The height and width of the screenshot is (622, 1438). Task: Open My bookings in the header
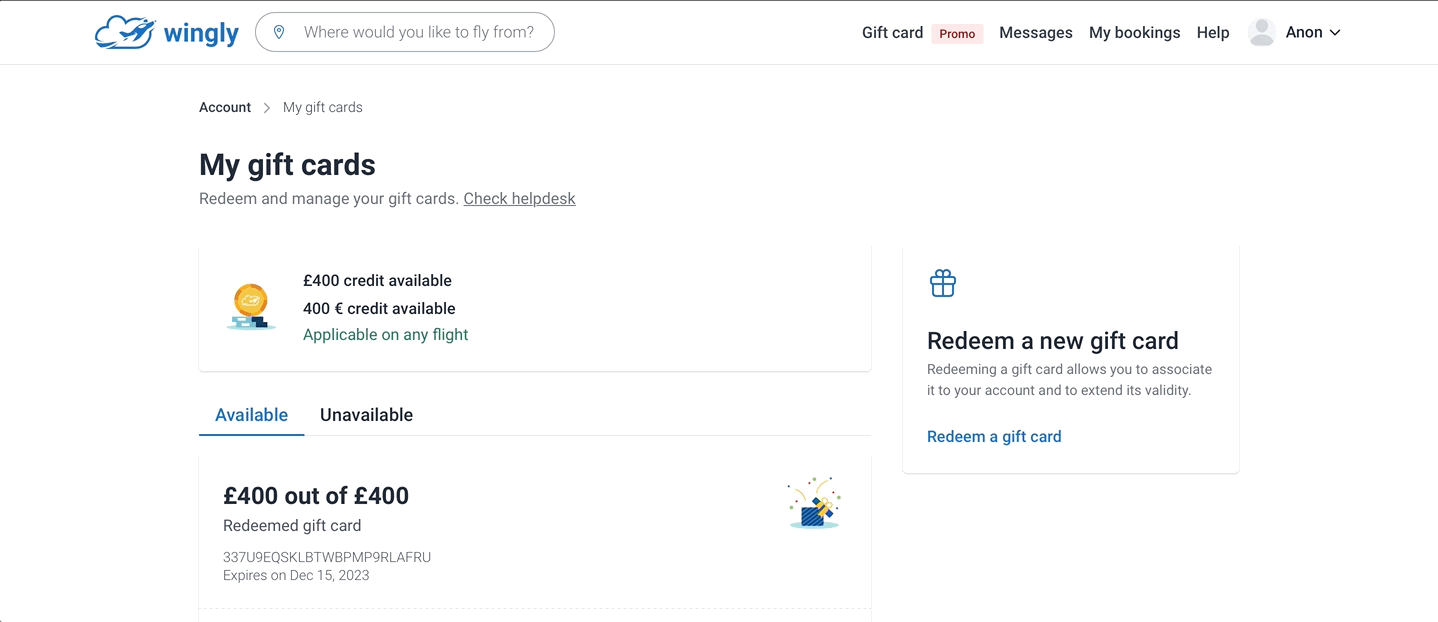pos(1134,33)
